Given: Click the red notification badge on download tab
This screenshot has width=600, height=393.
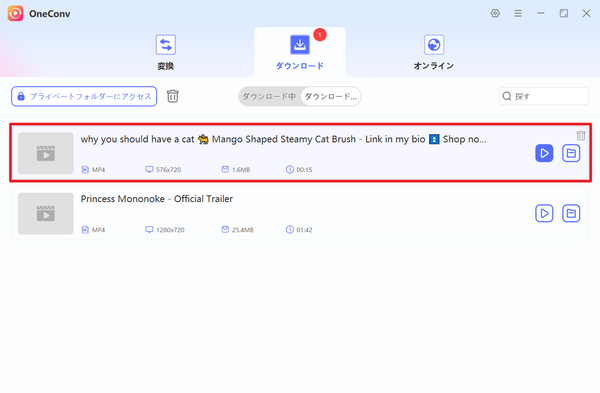Looking at the screenshot, I should click(x=320, y=35).
